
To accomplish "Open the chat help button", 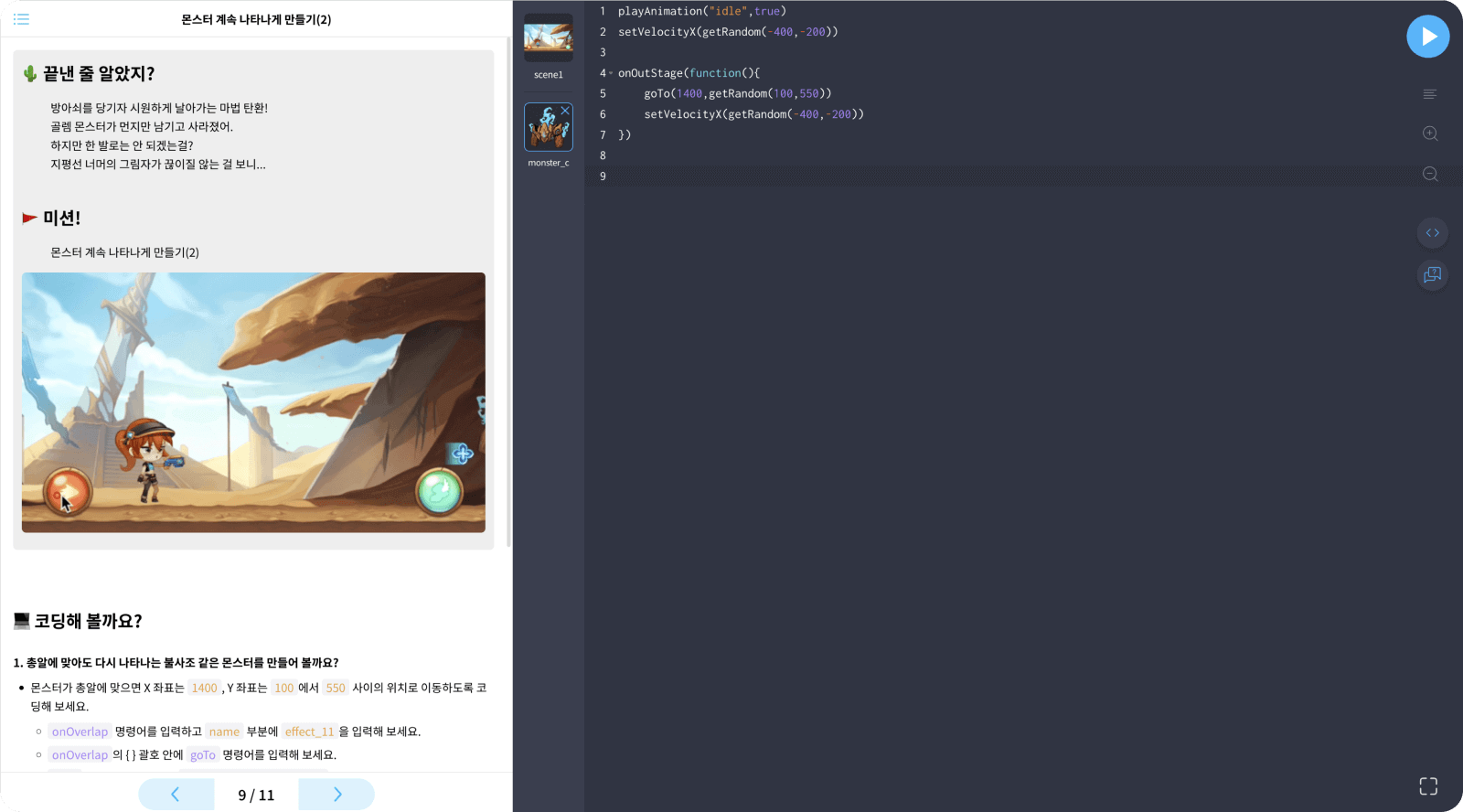I will click(1432, 274).
